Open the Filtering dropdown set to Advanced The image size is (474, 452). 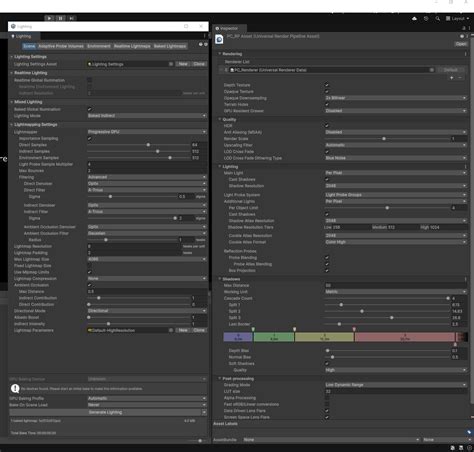click(x=147, y=177)
